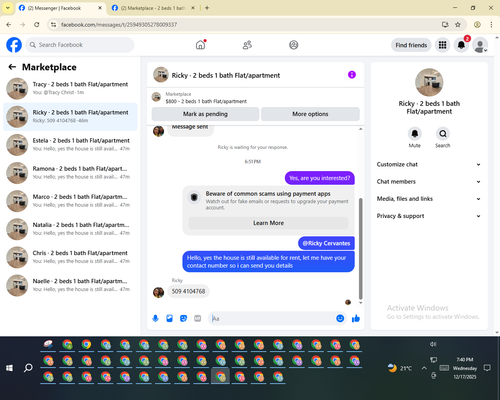Open the Natalia conversation
The height and width of the screenshot is (400, 500).
tap(70, 229)
